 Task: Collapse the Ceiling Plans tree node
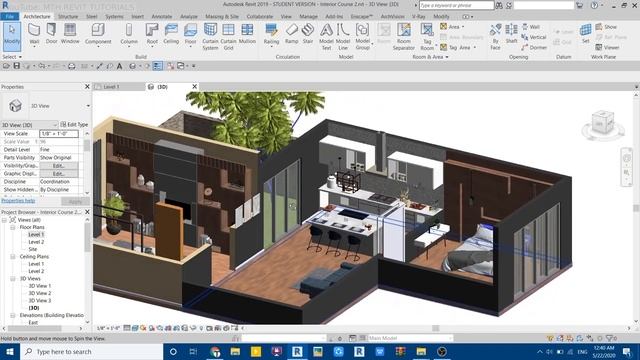(13, 256)
